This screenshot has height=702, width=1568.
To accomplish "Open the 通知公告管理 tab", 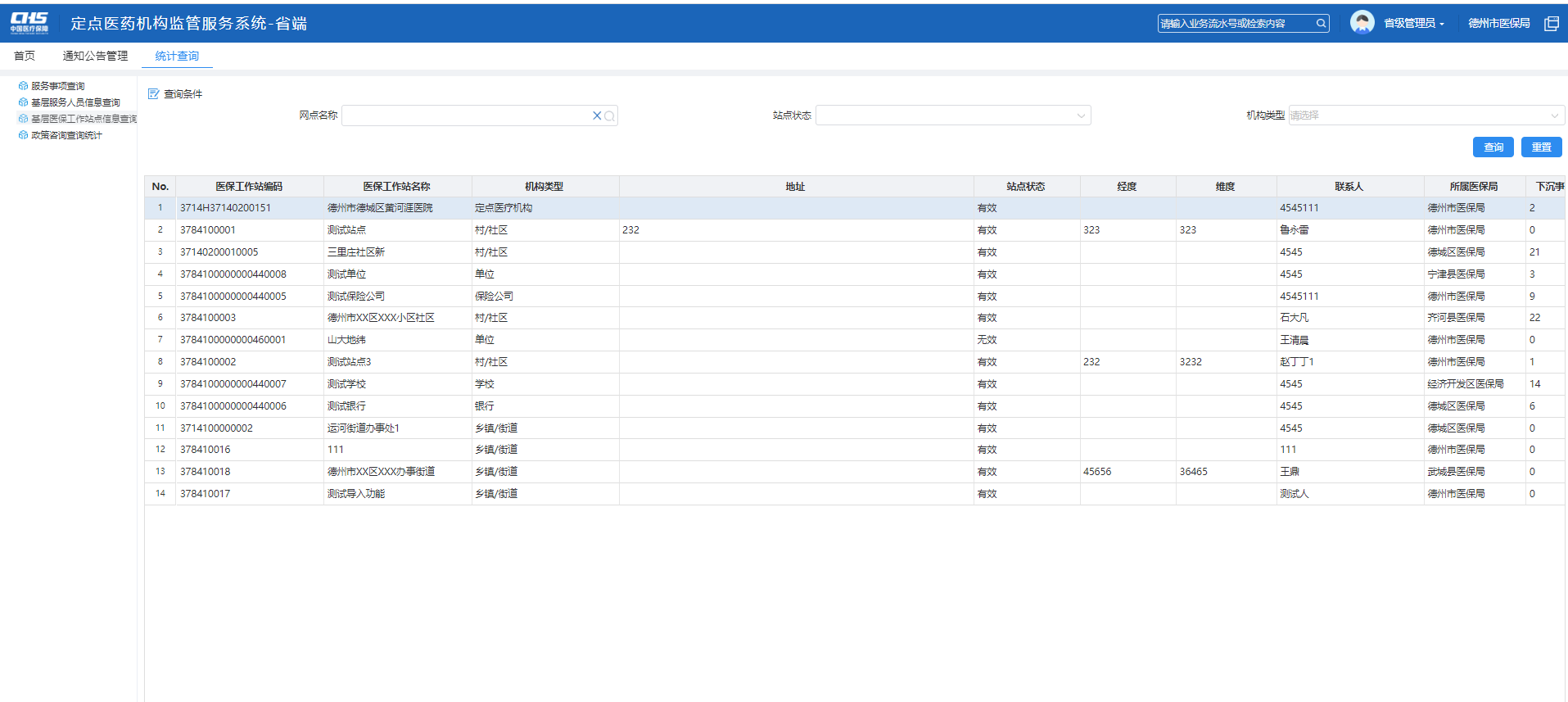I will tap(95, 56).
